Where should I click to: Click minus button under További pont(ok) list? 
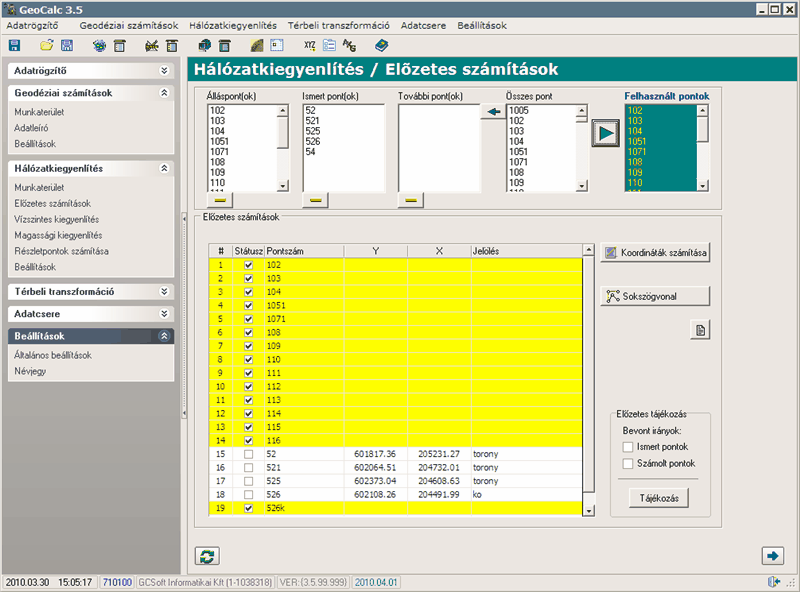pos(411,200)
